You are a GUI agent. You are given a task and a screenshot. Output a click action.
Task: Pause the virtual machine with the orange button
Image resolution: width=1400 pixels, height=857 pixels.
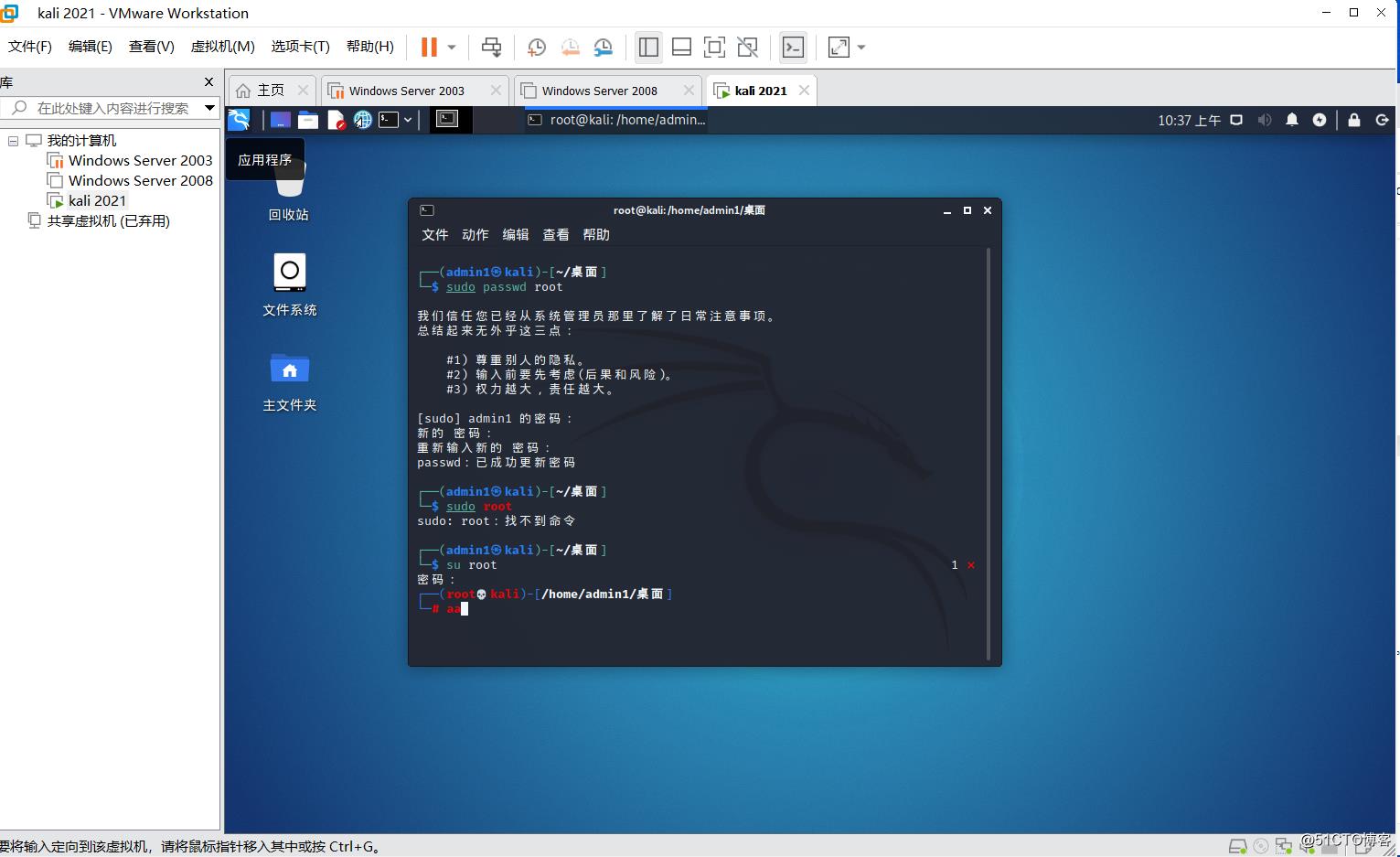point(428,47)
